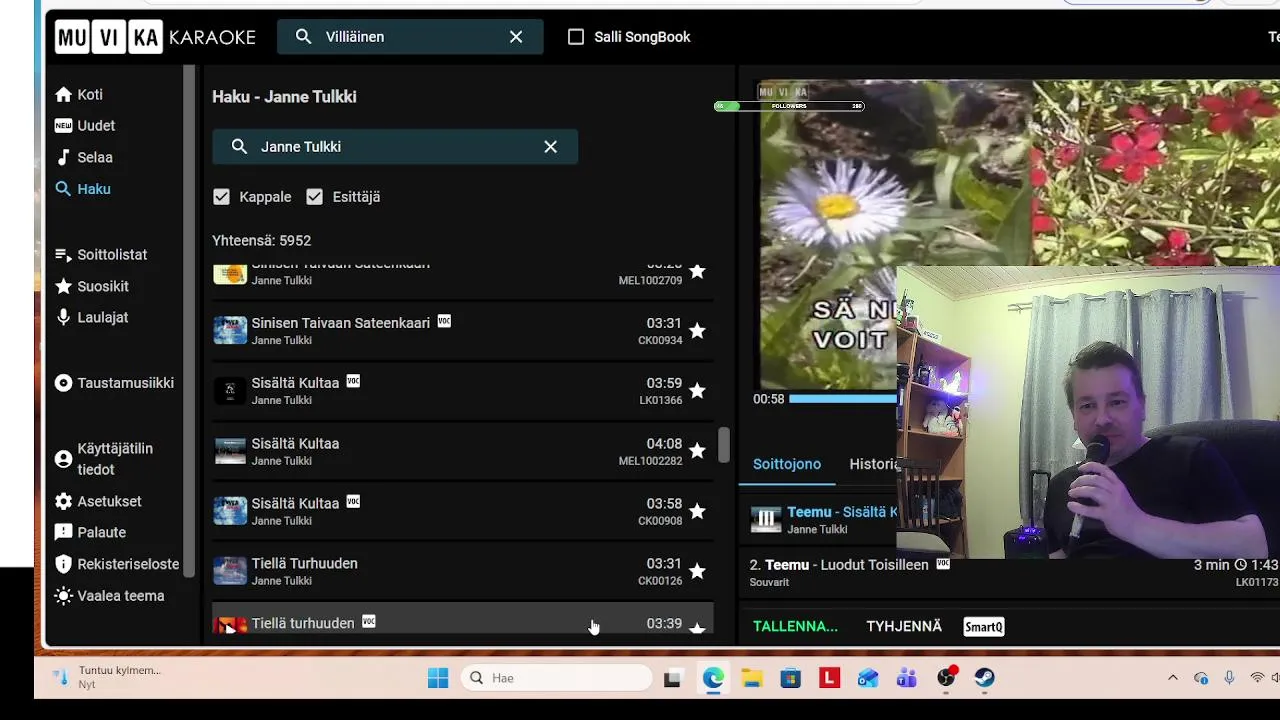The image size is (1280, 720).
Task: Open Steam from the taskbar
Action: [x=985, y=678]
